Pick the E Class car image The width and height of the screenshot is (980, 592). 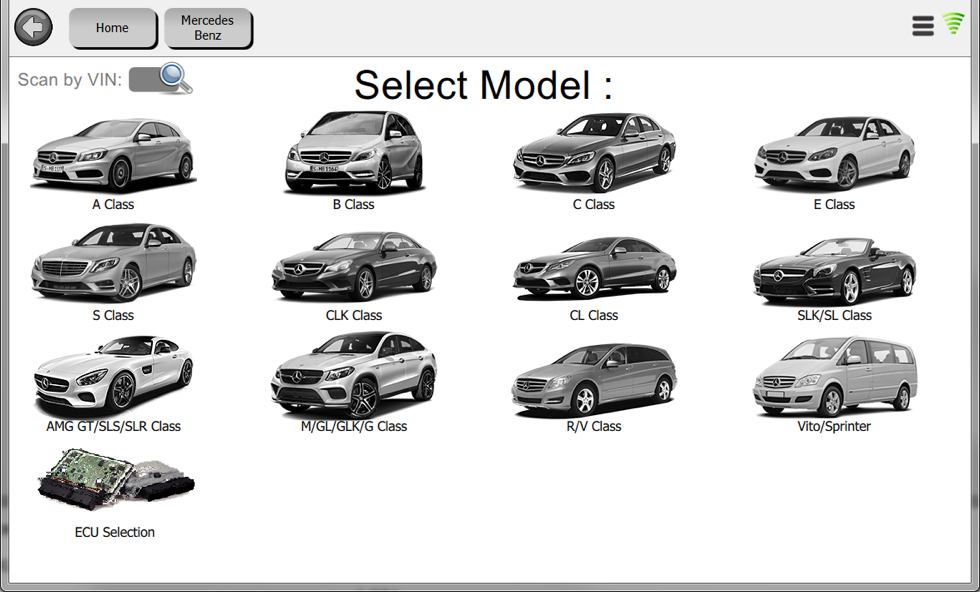[x=834, y=154]
